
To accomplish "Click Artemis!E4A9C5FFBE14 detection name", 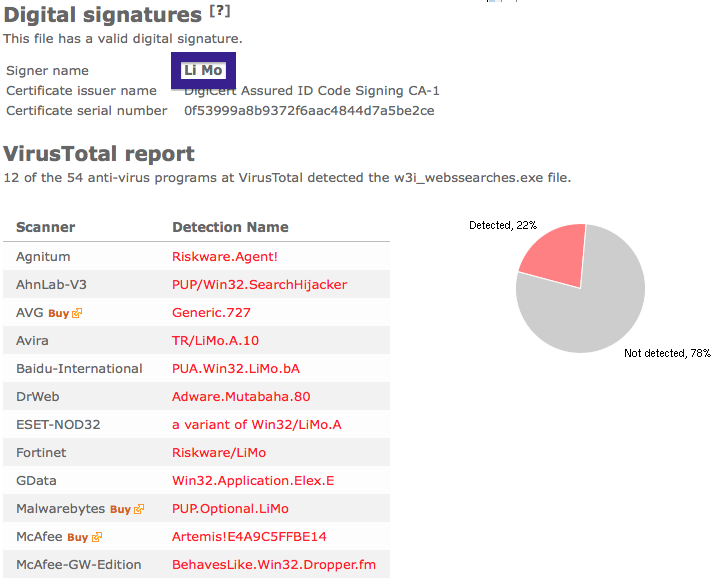I will coord(249,537).
